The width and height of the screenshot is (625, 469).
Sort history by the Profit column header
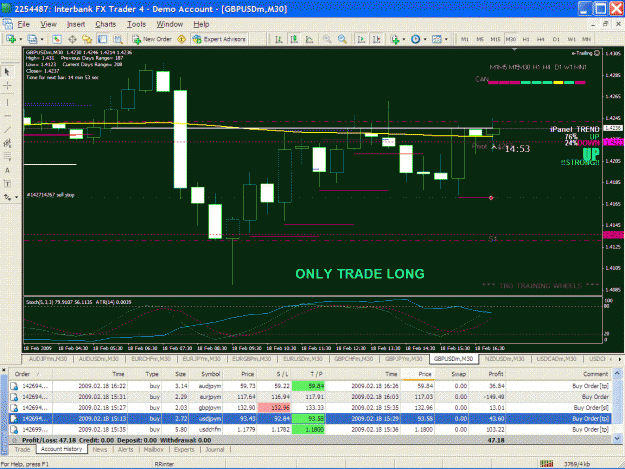pyautogui.click(x=488, y=374)
